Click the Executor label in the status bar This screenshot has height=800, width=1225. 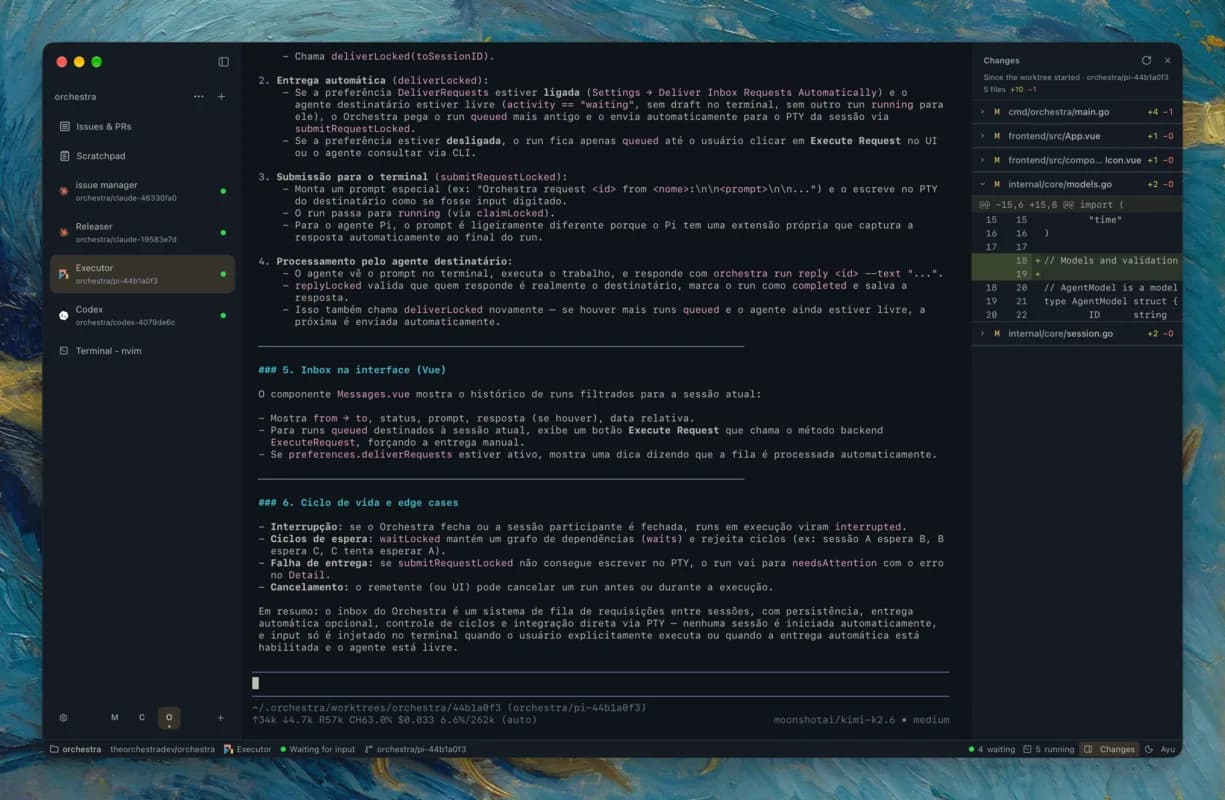tap(247, 749)
